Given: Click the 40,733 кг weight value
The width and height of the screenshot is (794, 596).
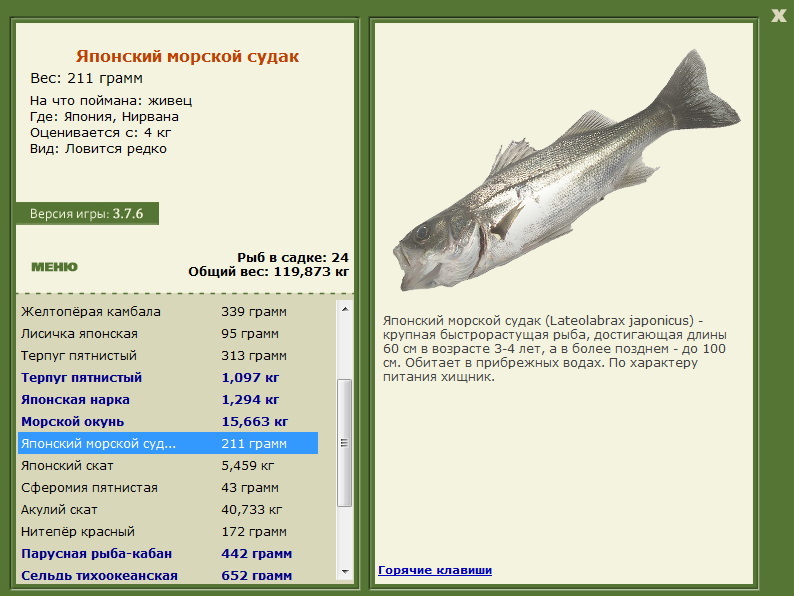Looking at the screenshot, I should point(252,510).
